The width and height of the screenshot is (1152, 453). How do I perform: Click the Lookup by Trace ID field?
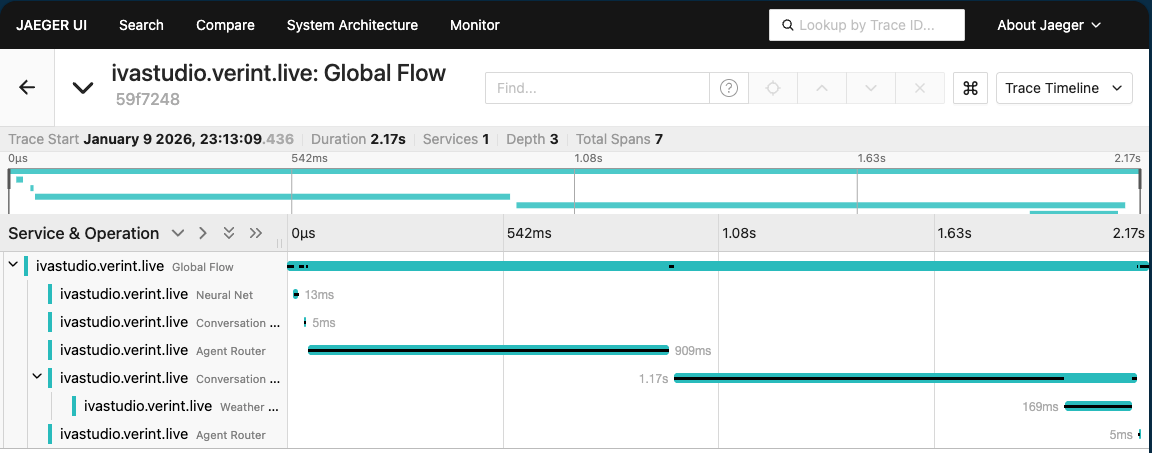click(x=866, y=25)
